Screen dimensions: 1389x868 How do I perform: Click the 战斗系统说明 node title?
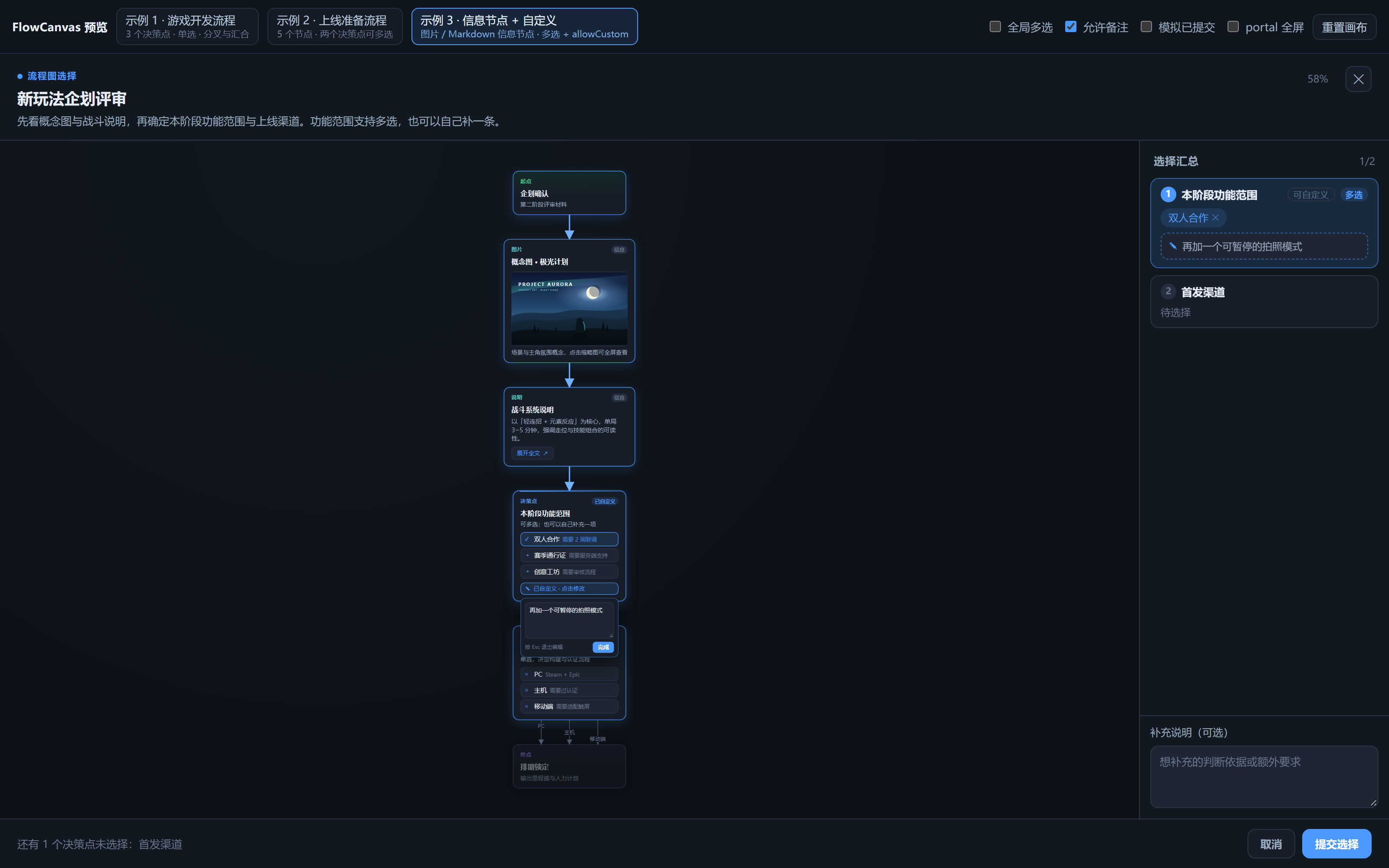[532, 410]
